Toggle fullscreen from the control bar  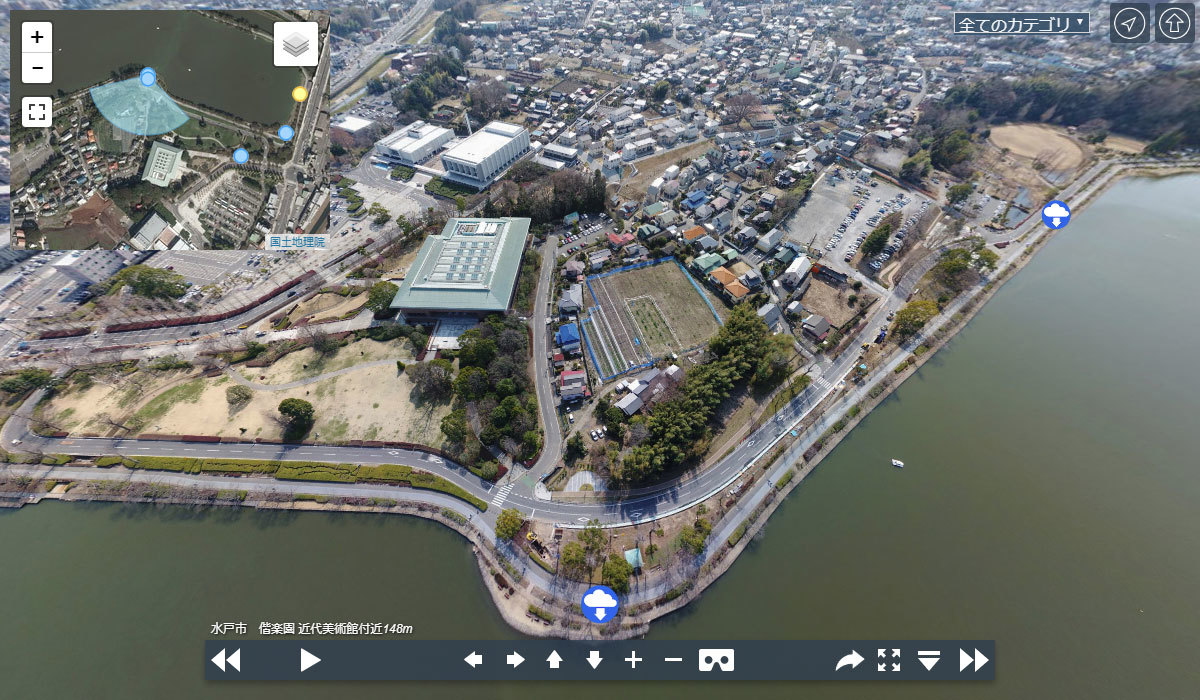[x=889, y=660]
